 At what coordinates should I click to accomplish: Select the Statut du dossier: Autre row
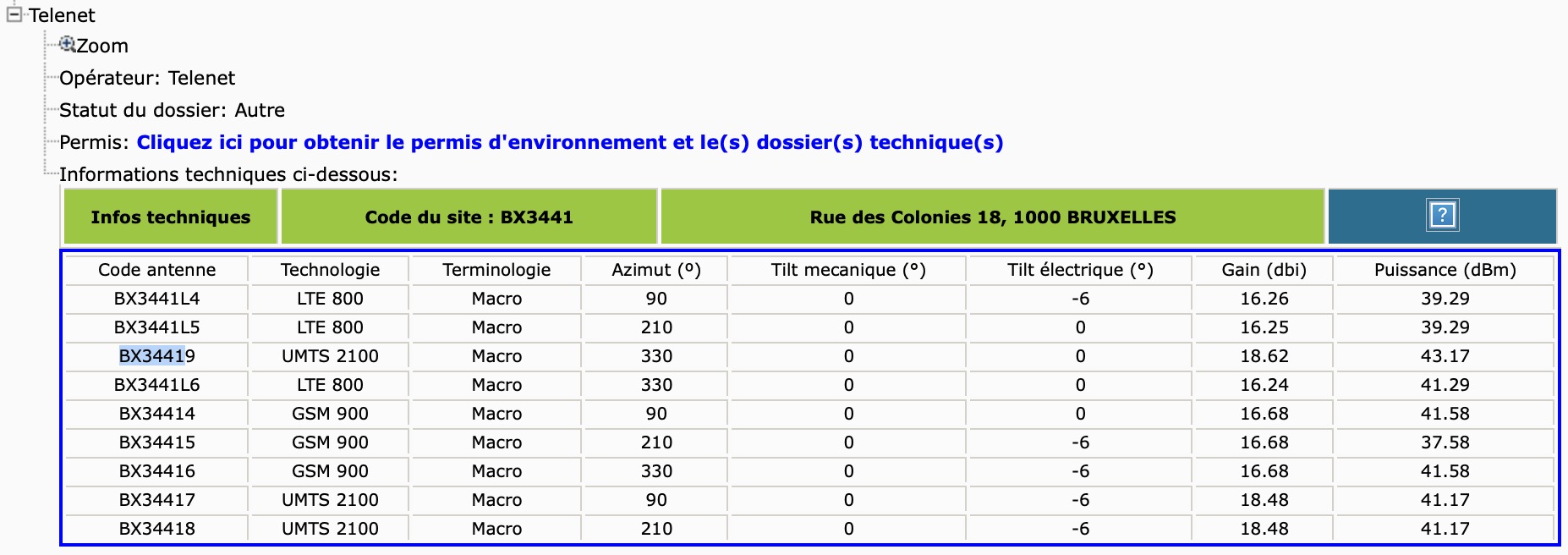point(172,110)
